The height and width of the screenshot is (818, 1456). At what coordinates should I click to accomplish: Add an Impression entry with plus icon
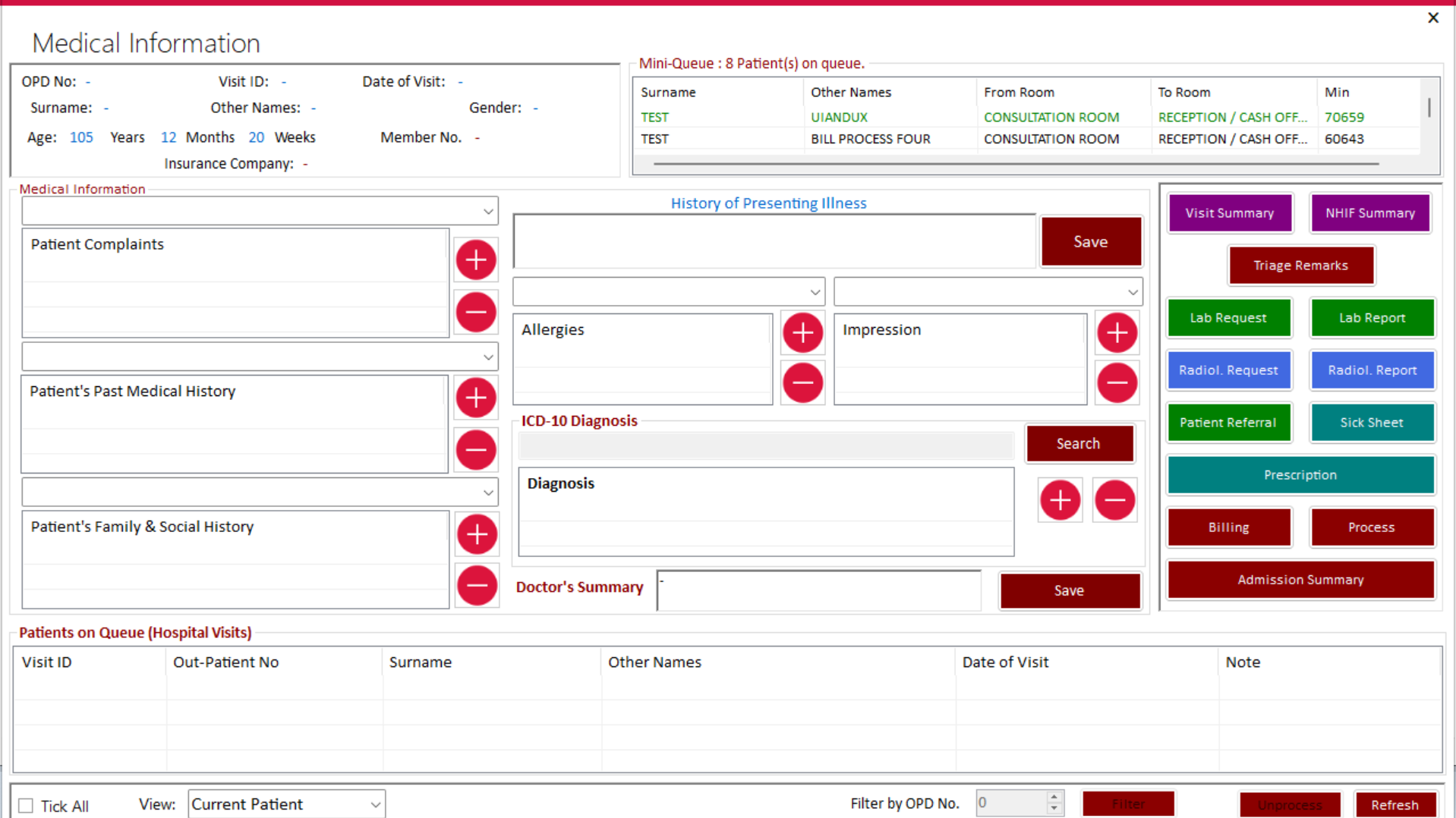pyautogui.click(x=1117, y=332)
